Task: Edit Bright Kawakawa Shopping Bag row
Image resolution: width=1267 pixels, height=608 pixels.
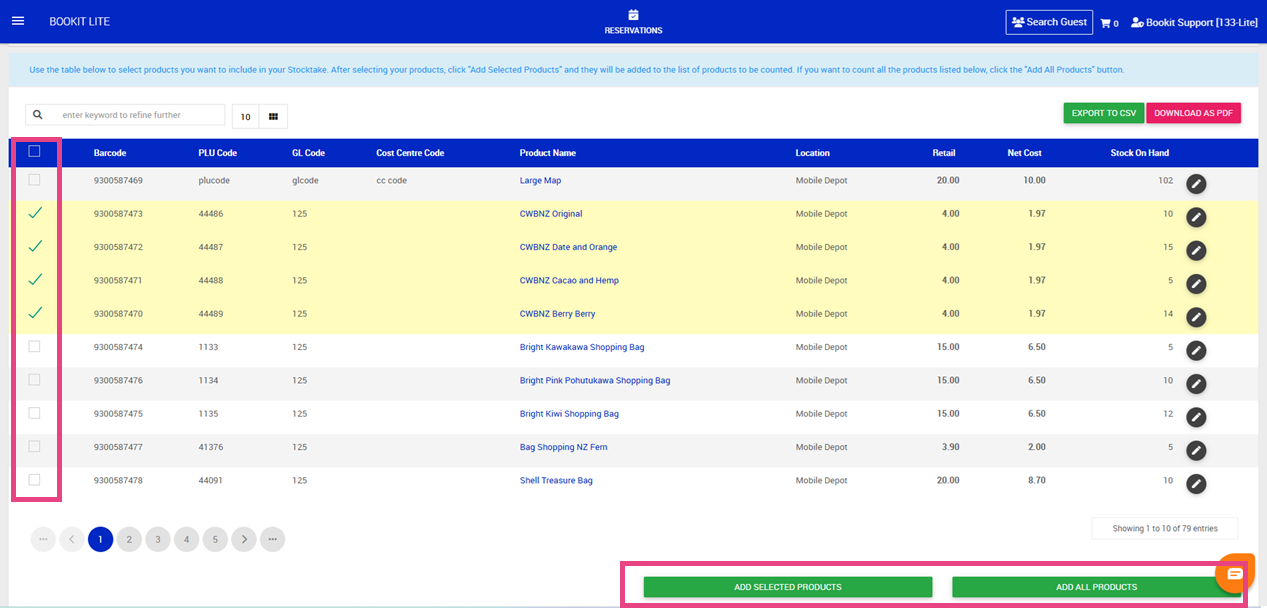Action: pyautogui.click(x=1196, y=350)
